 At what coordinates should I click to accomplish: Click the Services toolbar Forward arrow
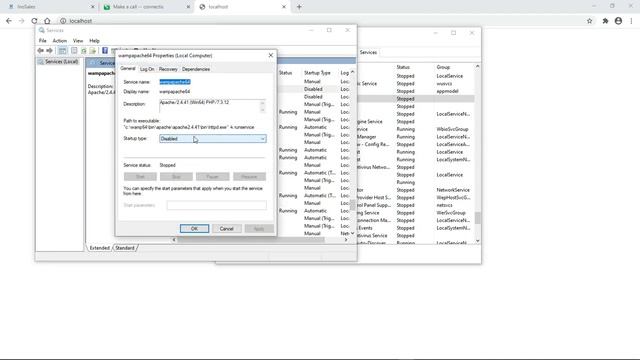pyautogui.click(x=49, y=51)
